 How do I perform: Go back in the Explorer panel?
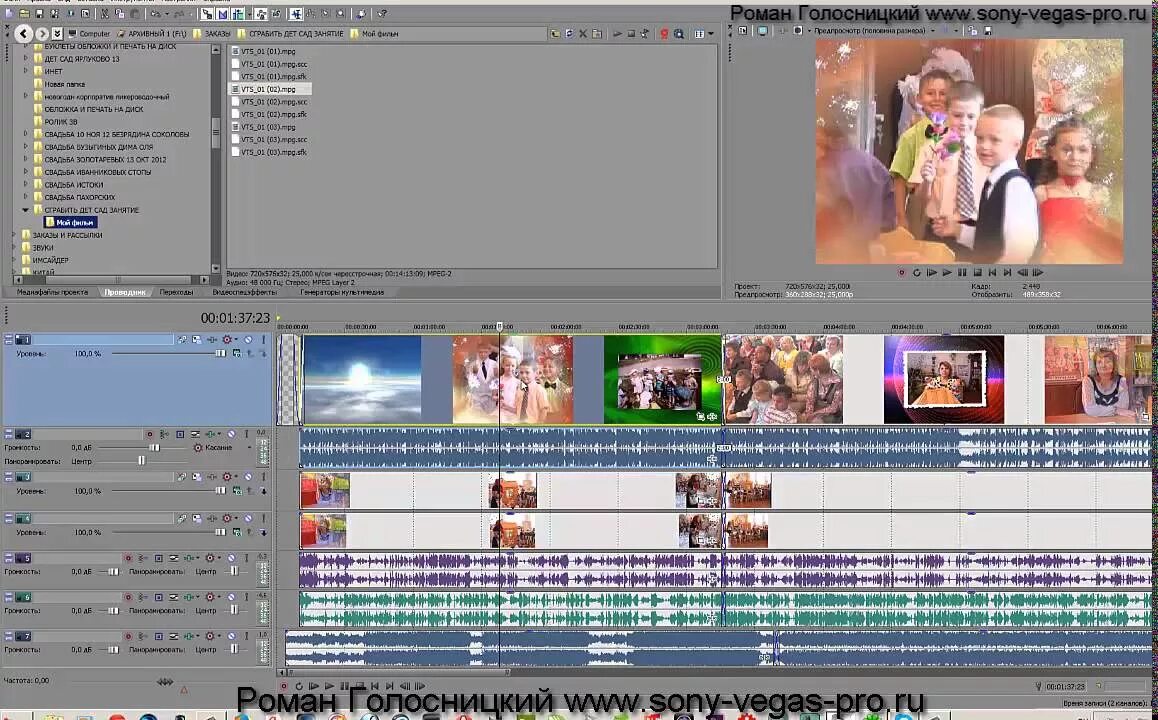click(24, 33)
